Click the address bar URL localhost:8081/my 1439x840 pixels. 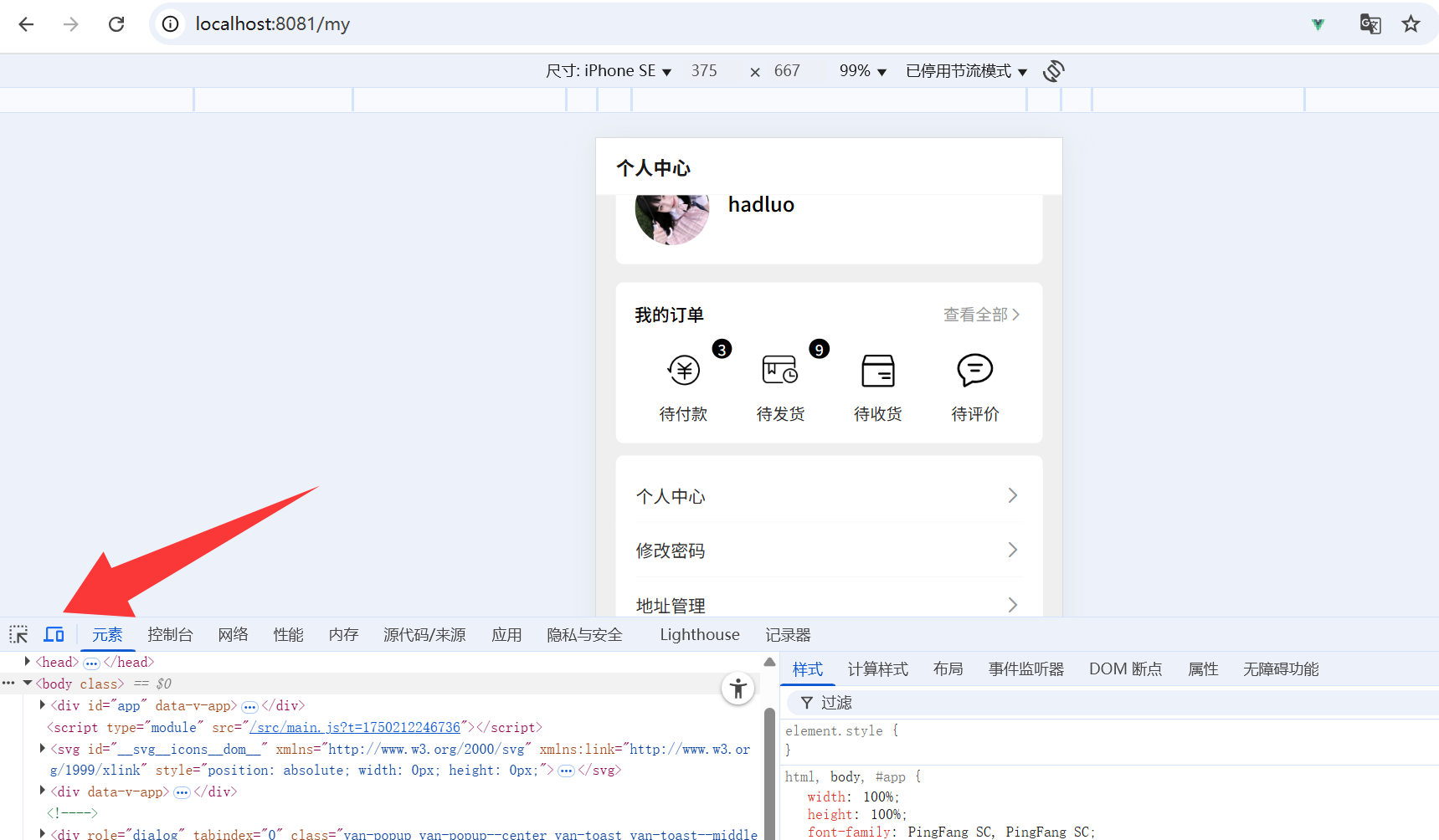click(x=273, y=24)
